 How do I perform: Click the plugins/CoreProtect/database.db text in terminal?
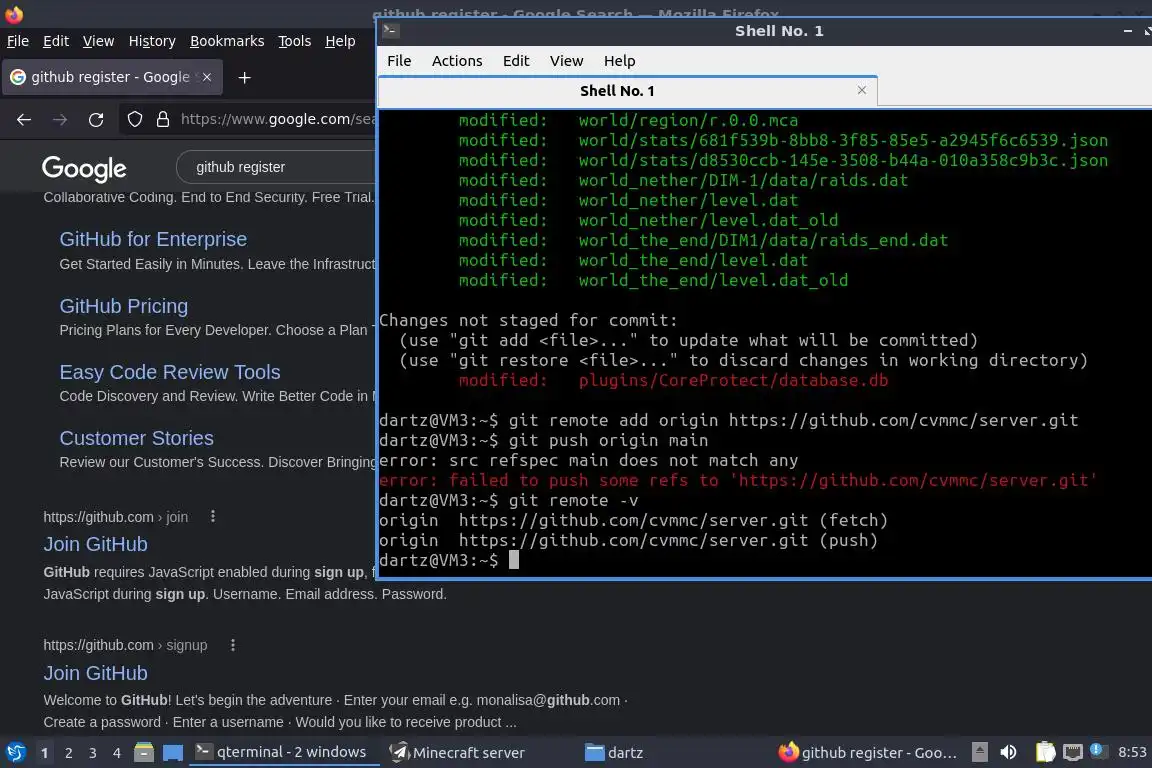(x=733, y=381)
